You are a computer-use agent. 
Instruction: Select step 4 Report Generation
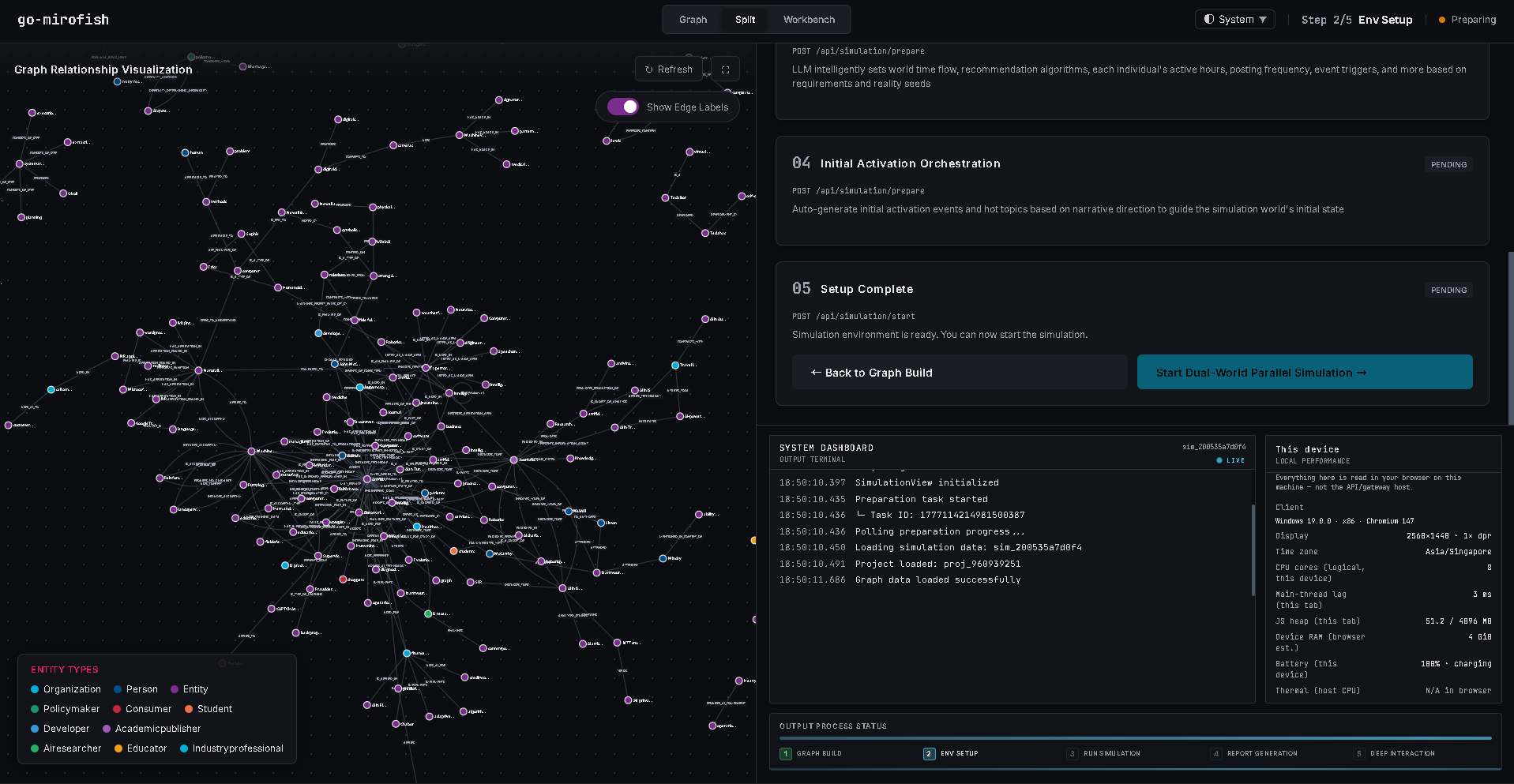(x=1254, y=753)
